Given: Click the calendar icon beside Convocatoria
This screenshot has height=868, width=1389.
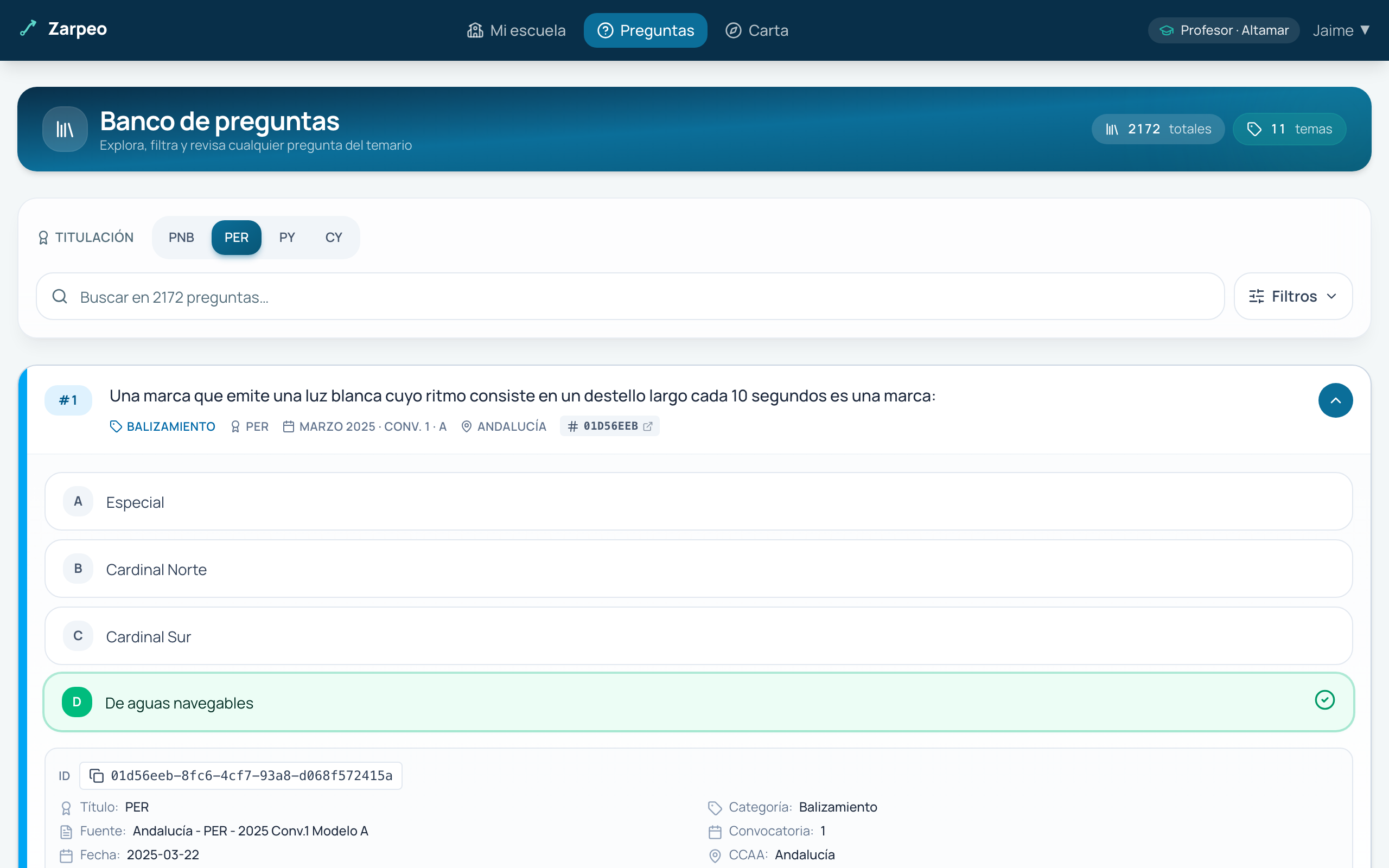Looking at the screenshot, I should [x=715, y=832].
